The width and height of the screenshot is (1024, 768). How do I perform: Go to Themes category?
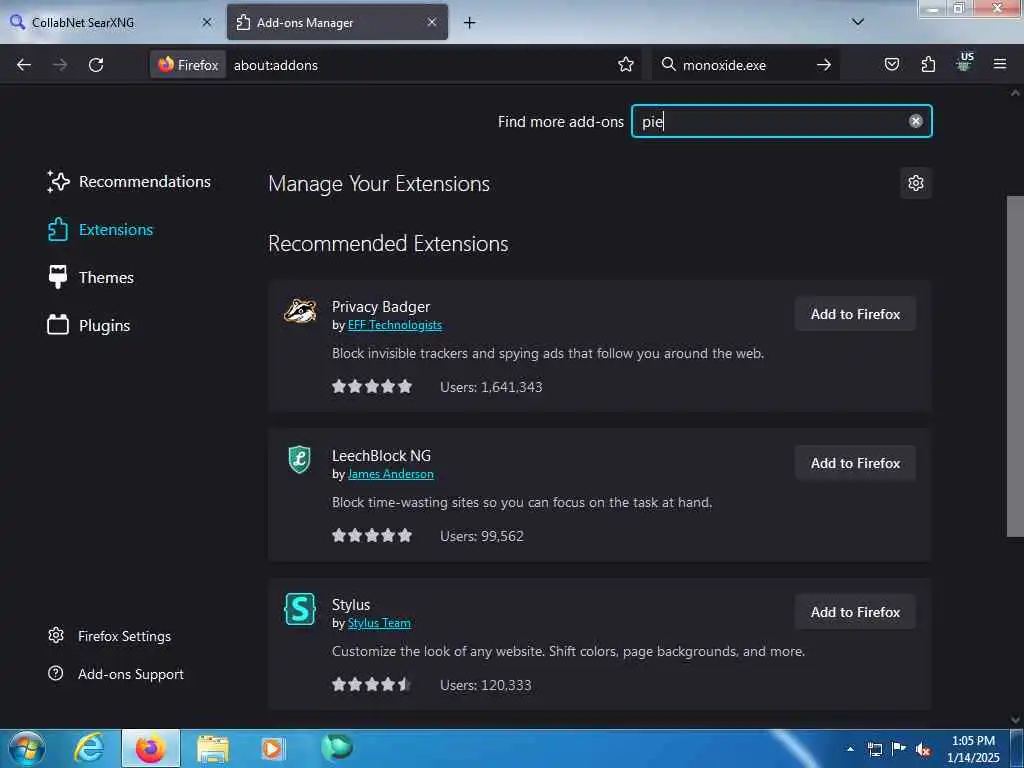[90, 278]
